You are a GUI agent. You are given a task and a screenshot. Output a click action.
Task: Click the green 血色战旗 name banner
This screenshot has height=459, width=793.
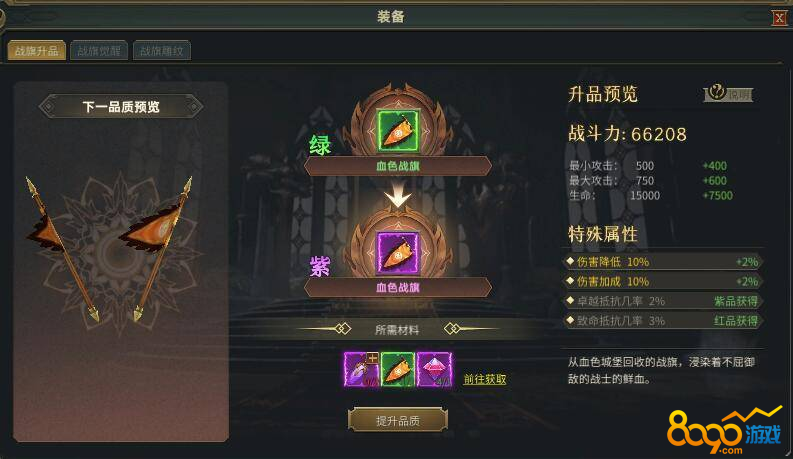coord(398,166)
